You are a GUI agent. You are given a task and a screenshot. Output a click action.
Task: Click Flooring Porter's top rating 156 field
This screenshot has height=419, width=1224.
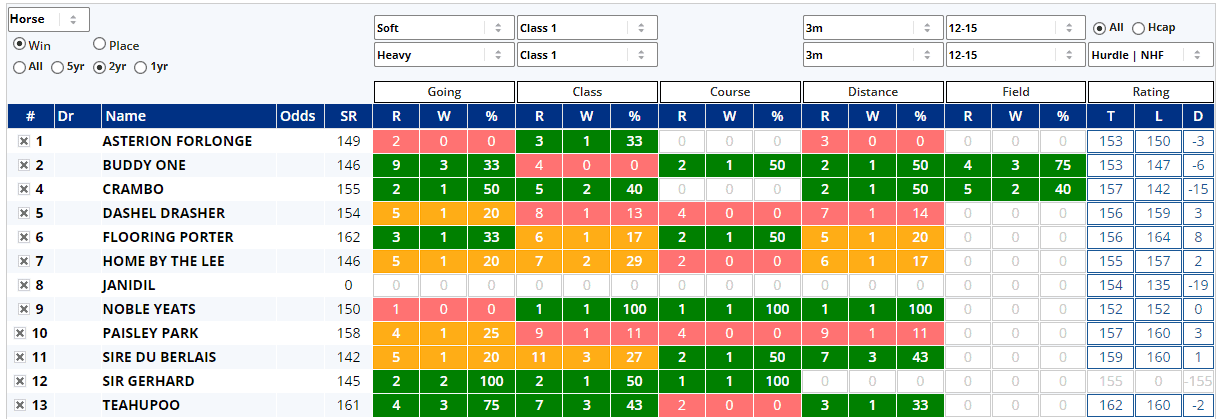[1111, 238]
